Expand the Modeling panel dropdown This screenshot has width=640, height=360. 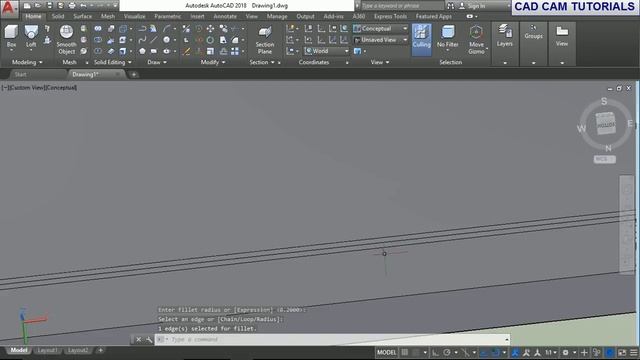27,62
